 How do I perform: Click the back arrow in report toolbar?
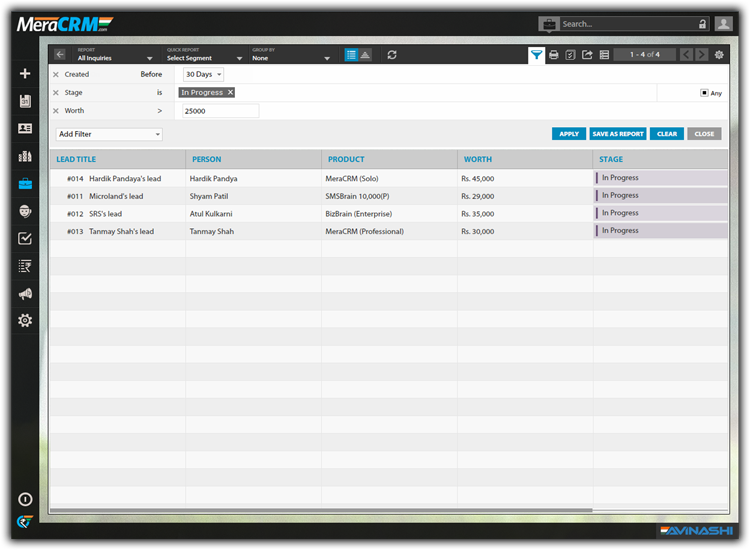[x=59, y=55]
